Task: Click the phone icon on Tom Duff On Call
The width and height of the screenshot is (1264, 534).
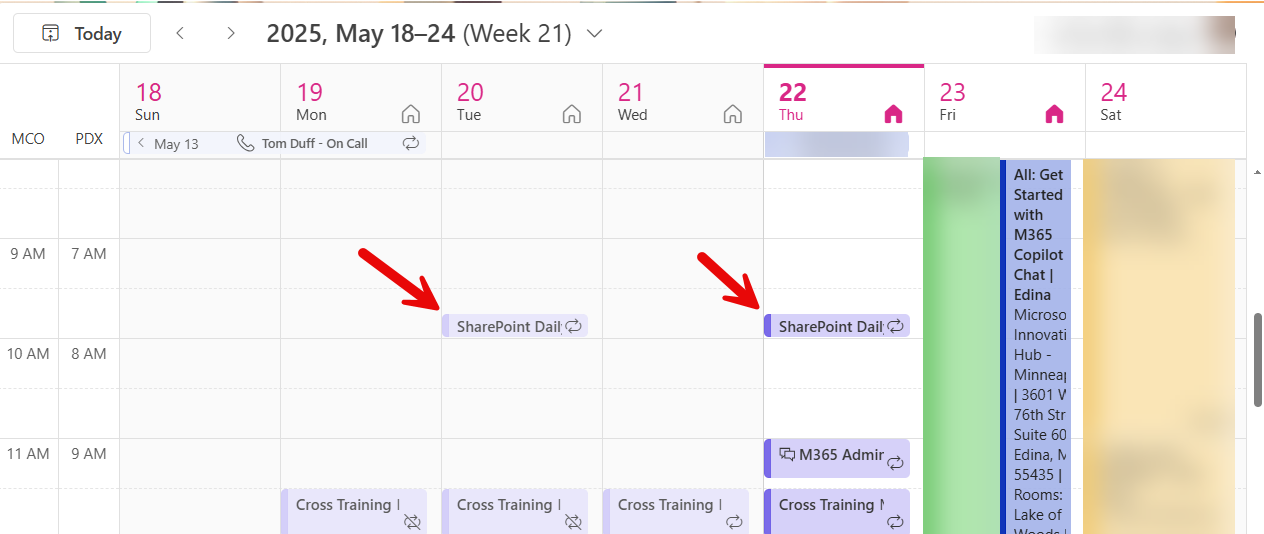Action: [246, 143]
